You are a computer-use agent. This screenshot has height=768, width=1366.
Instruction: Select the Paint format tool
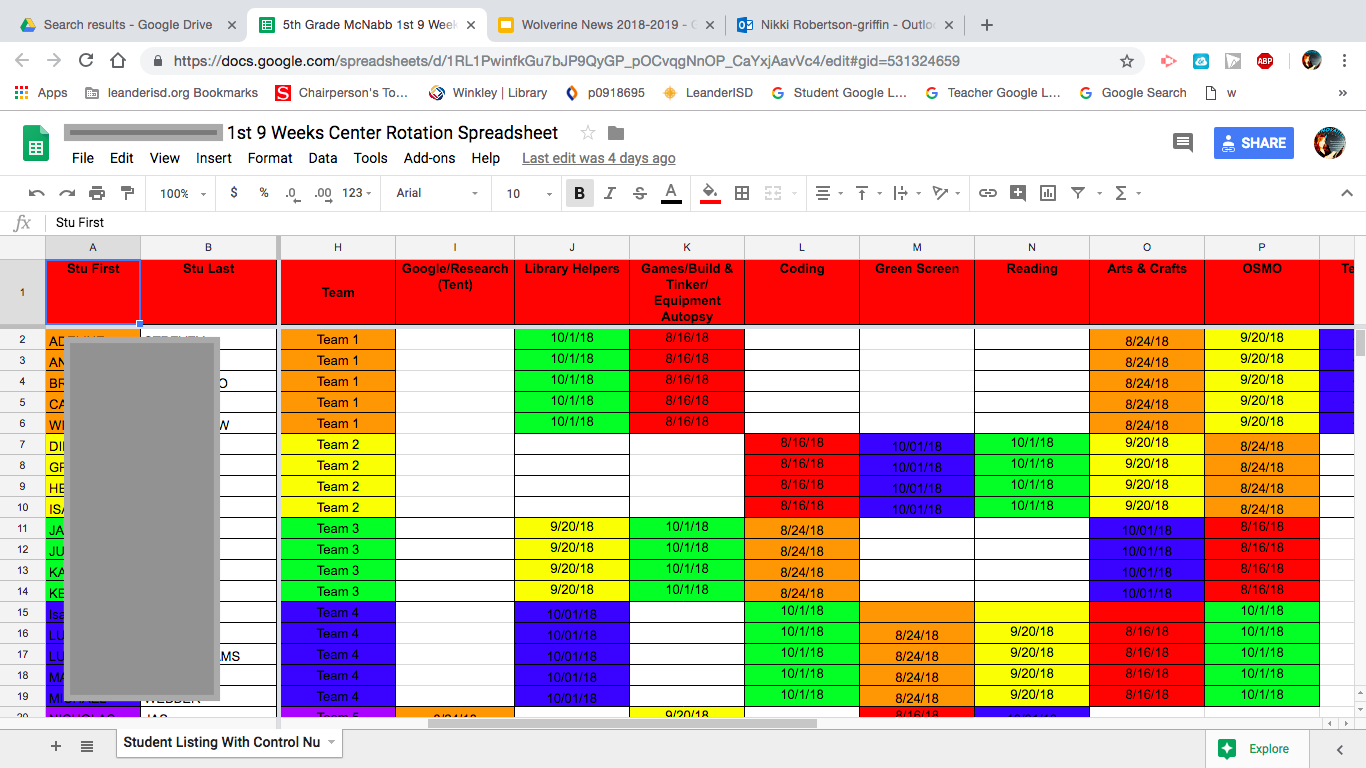point(127,193)
